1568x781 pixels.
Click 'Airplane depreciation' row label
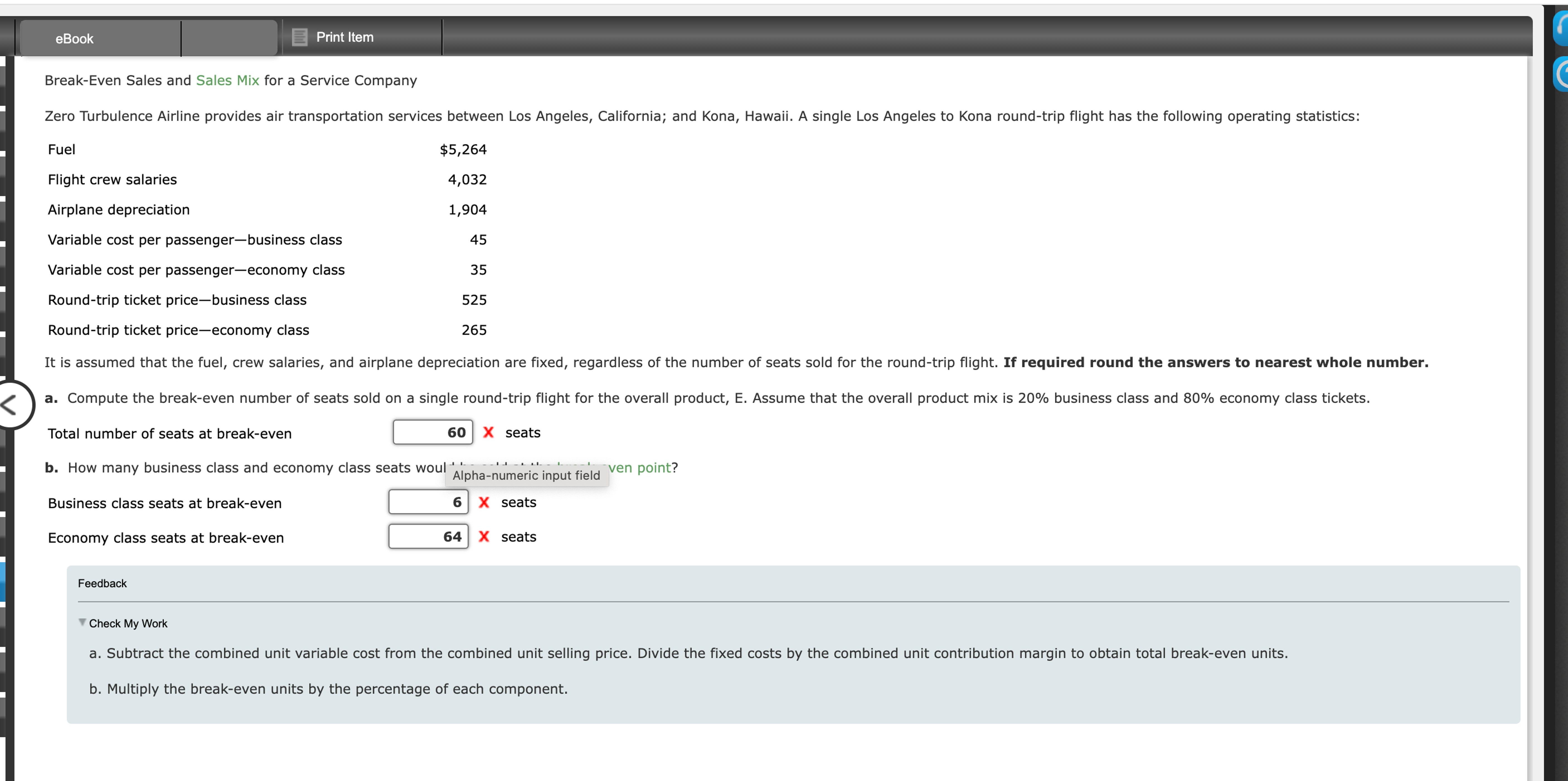click(119, 210)
